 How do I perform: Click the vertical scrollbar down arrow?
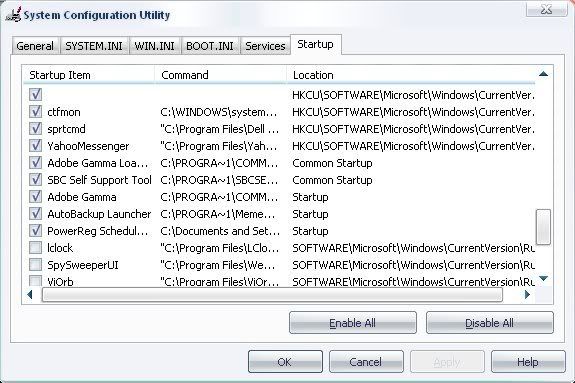click(543, 278)
